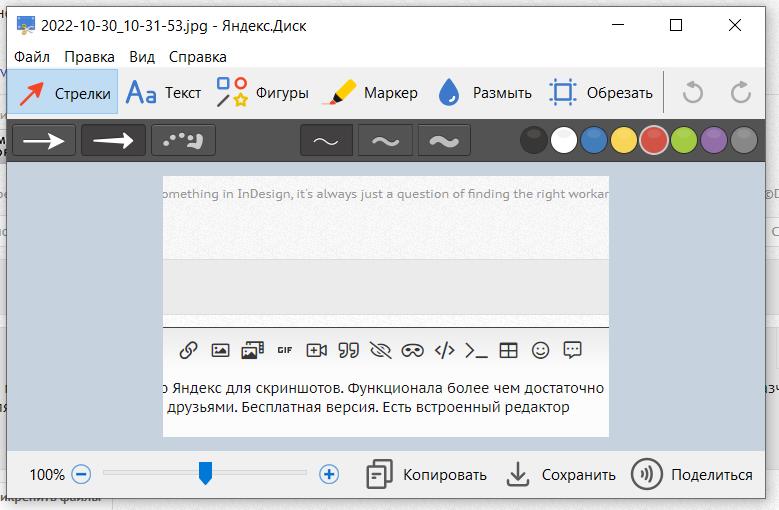Select the Стрелки arrows tool

click(63, 92)
